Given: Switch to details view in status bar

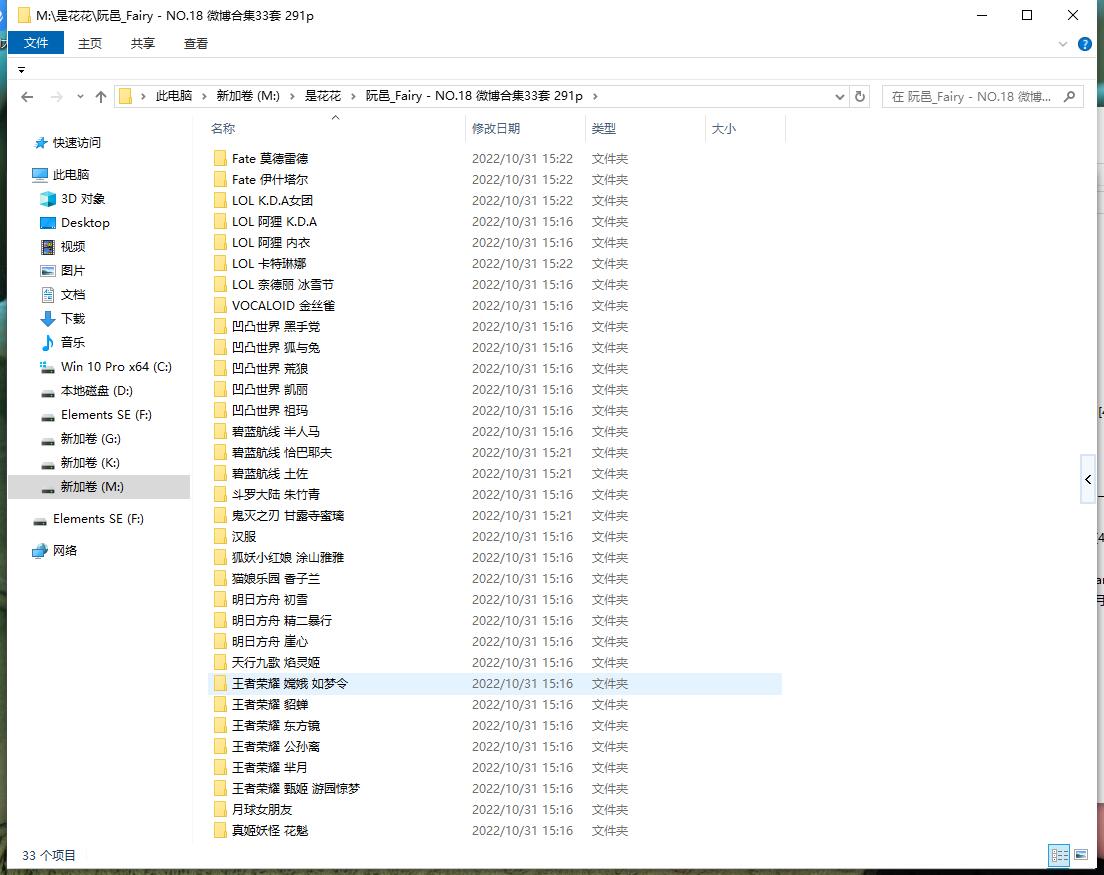Looking at the screenshot, I should 1059,855.
